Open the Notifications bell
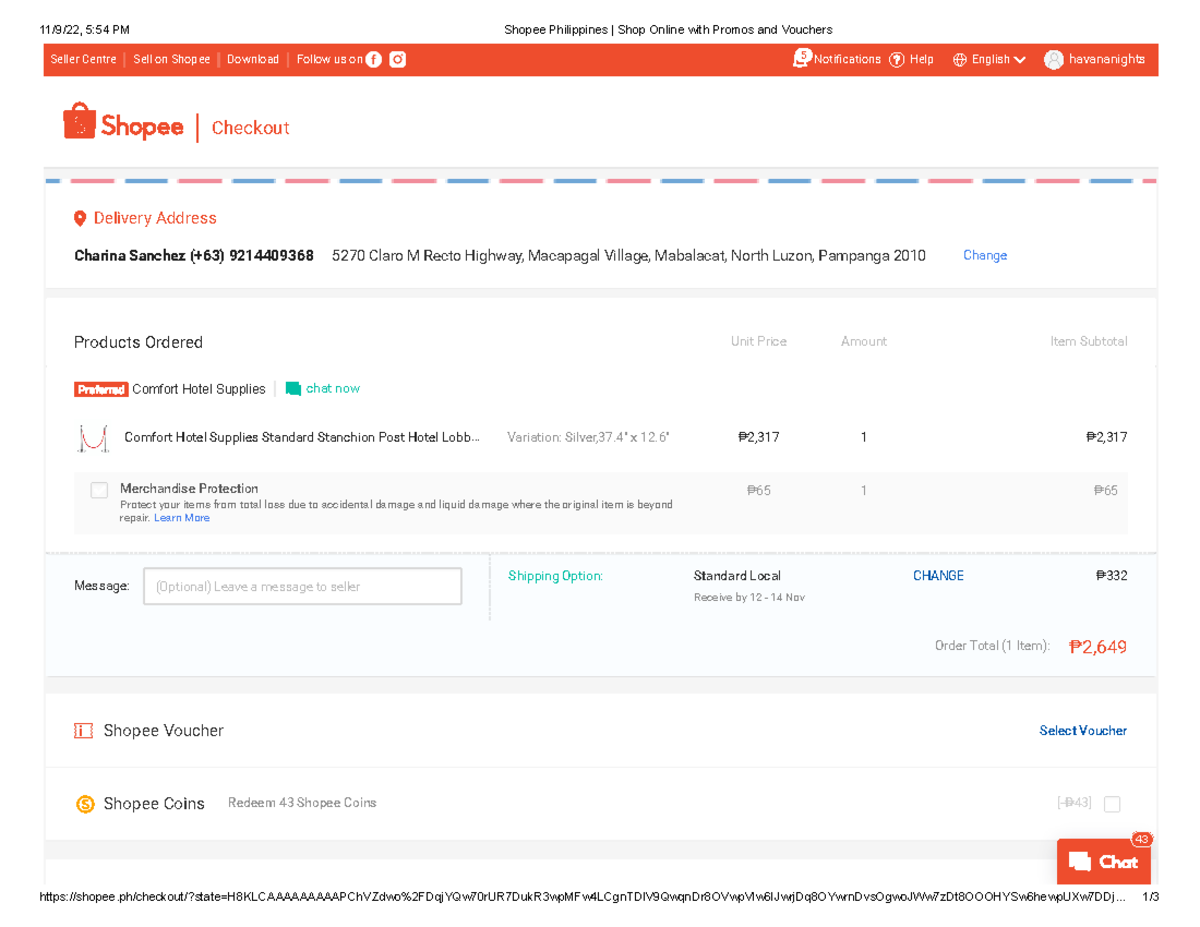This screenshot has width=1200, height=927. (x=801, y=59)
